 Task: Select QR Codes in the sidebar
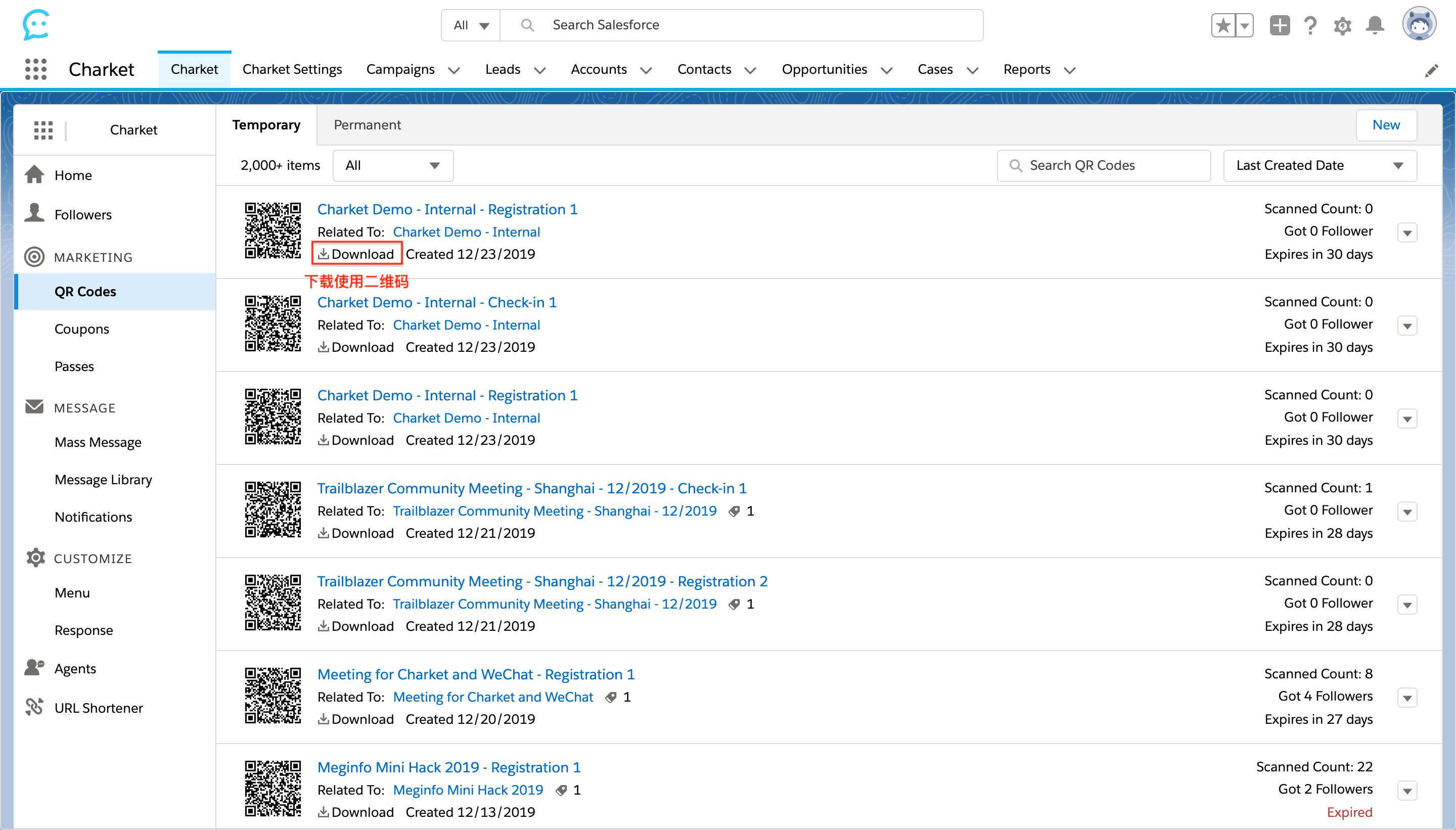(115, 291)
